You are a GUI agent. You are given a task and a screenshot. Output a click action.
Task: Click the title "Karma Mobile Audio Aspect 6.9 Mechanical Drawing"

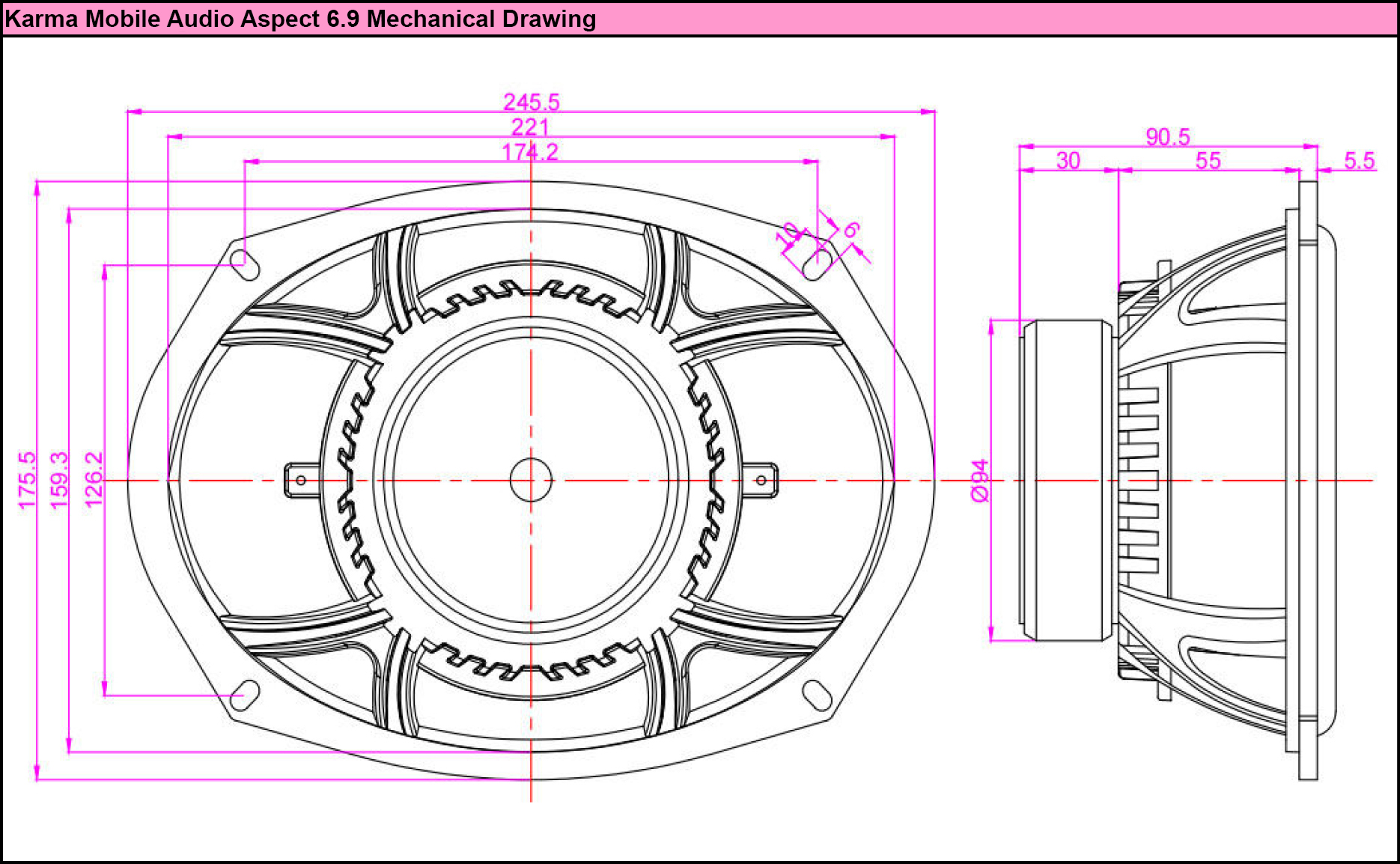300,19
